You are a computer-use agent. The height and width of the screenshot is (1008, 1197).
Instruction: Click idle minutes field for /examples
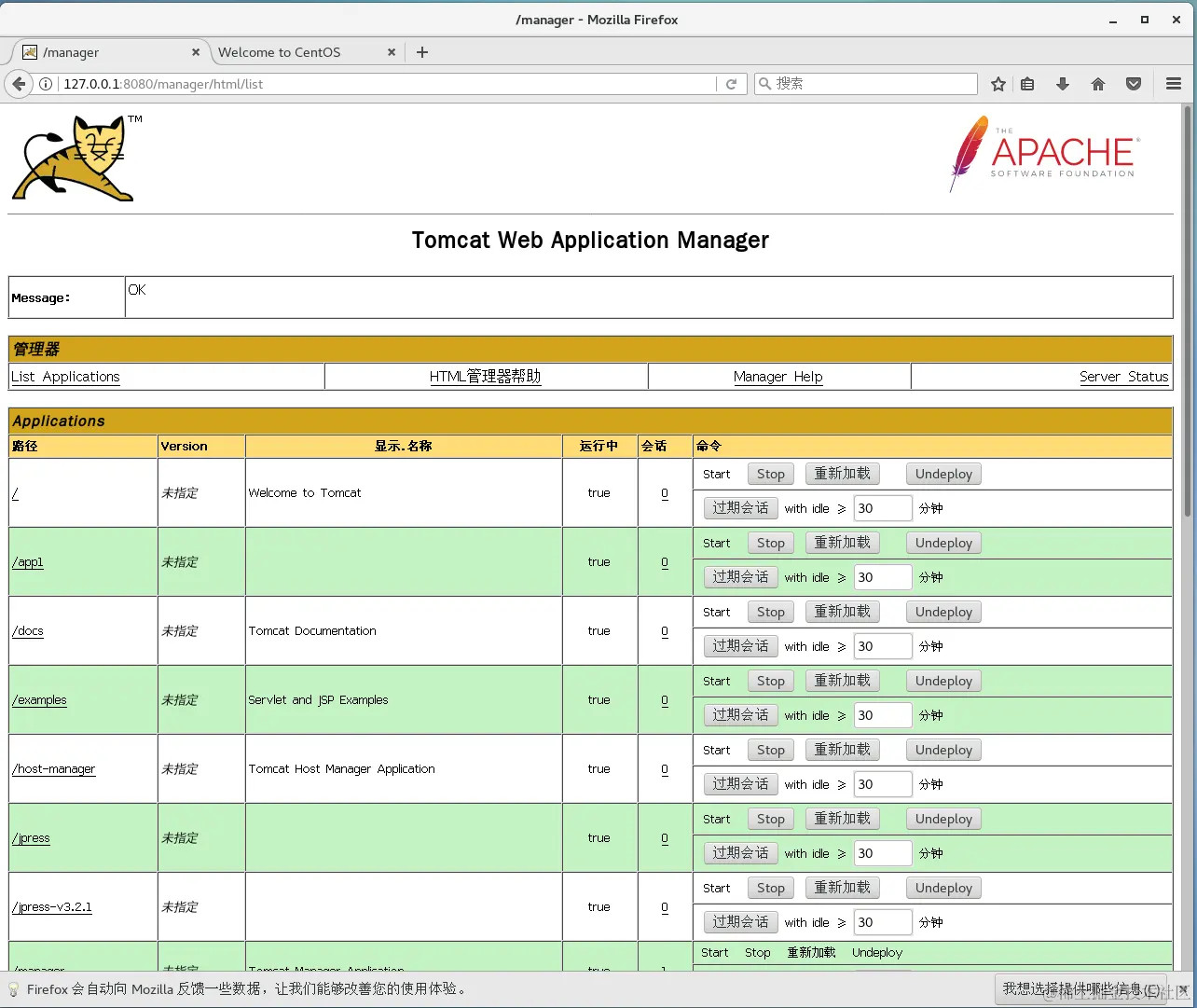tap(883, 715)
